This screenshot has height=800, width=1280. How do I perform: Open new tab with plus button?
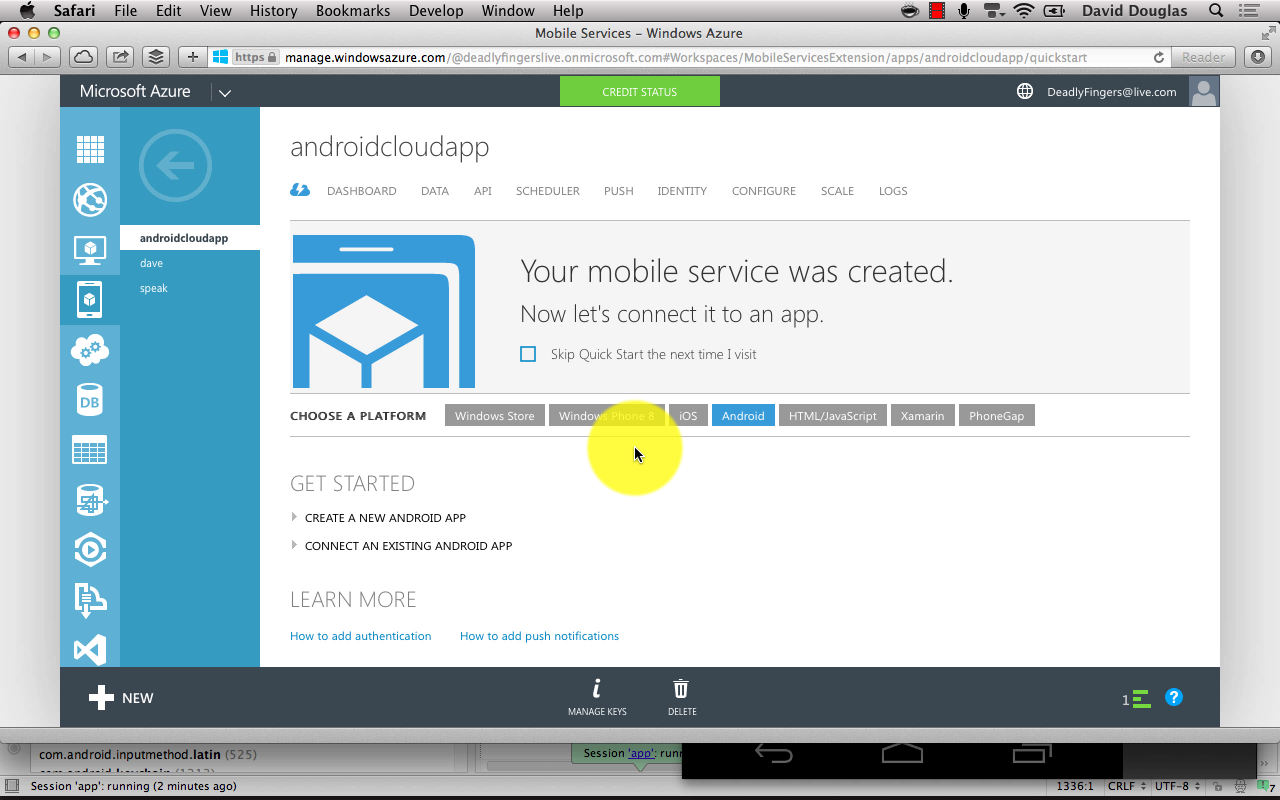[x=193, y=57]
